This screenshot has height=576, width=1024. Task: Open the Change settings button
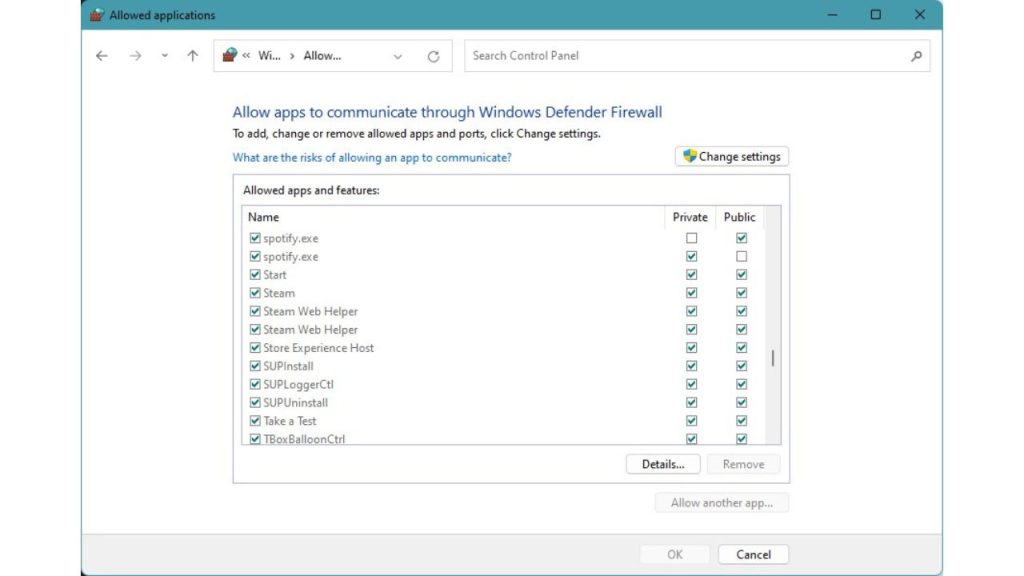tap(731, 156)
